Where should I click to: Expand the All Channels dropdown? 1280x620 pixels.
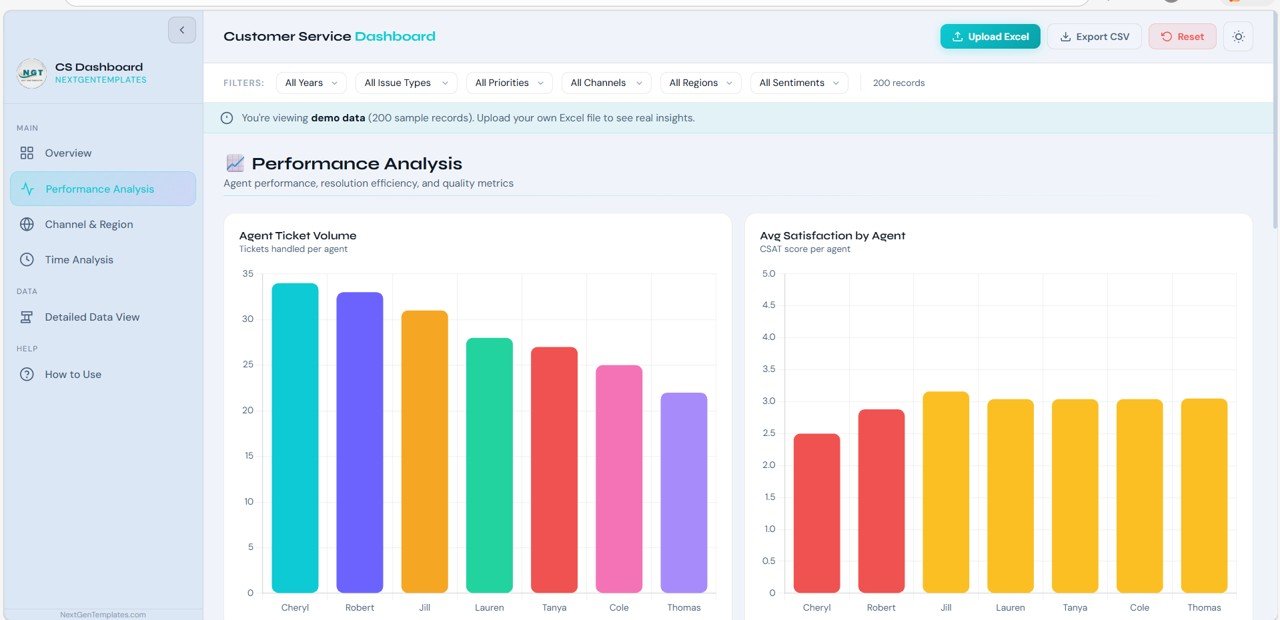[606, 83]
